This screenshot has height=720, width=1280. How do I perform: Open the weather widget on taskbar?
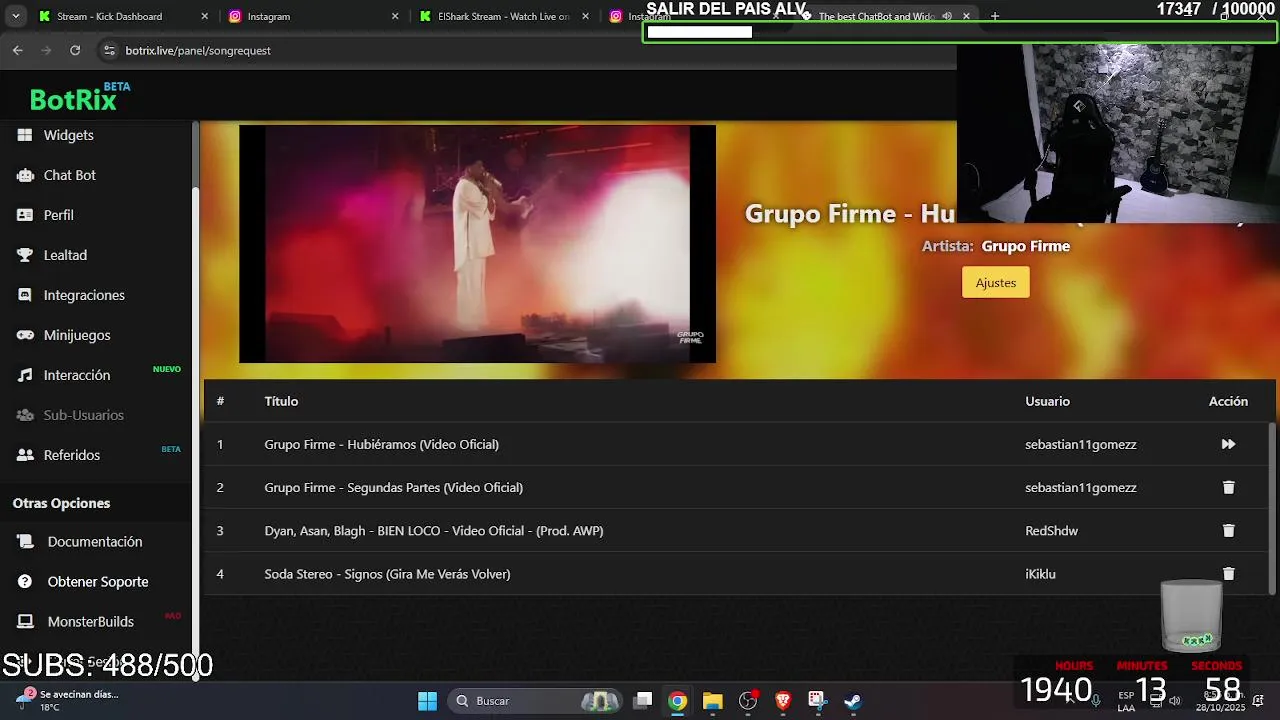pyautogui.click(x=68, y=700)
